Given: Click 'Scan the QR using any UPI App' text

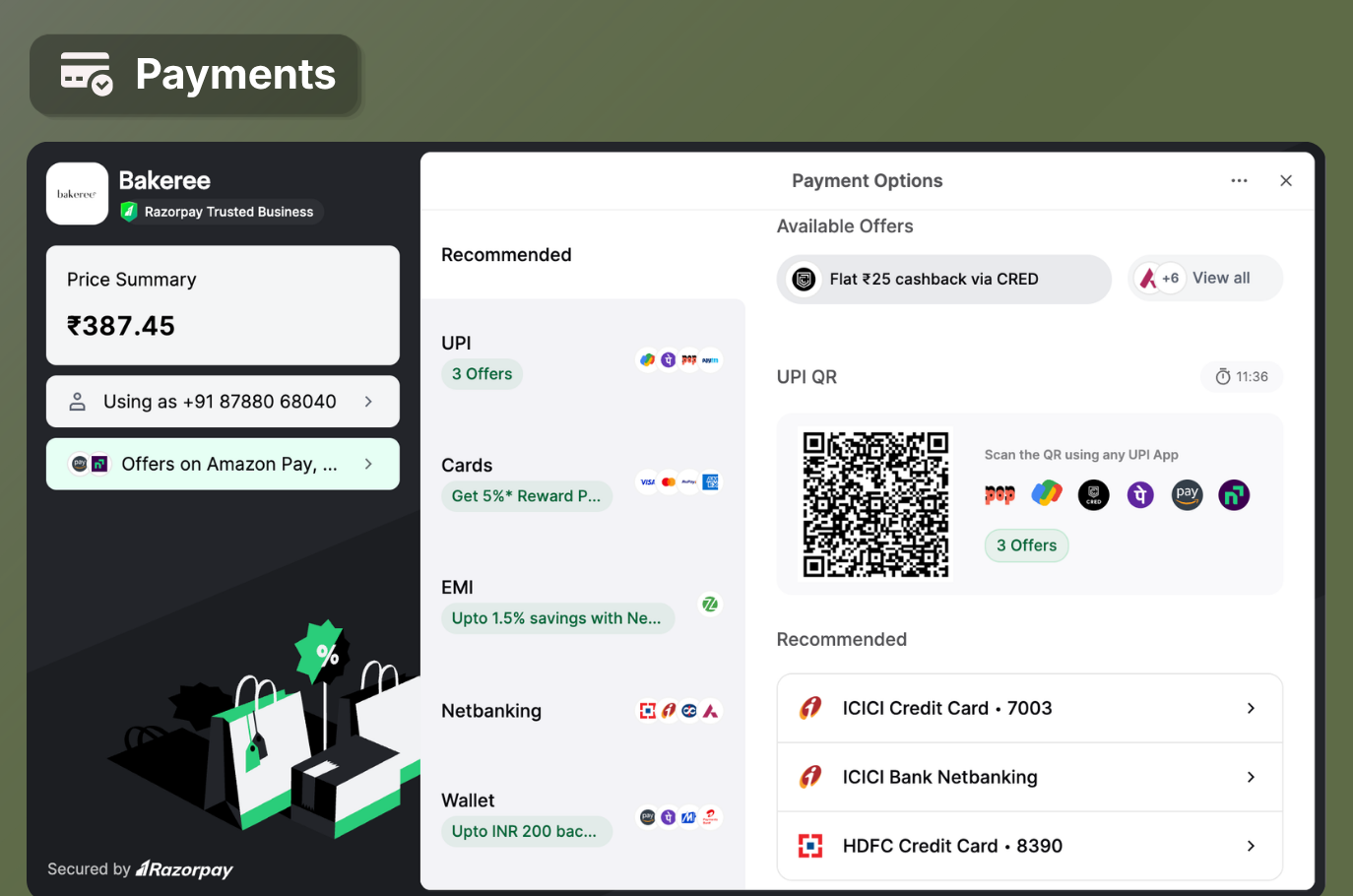Looking at the screenshot, I should 1081,455.
